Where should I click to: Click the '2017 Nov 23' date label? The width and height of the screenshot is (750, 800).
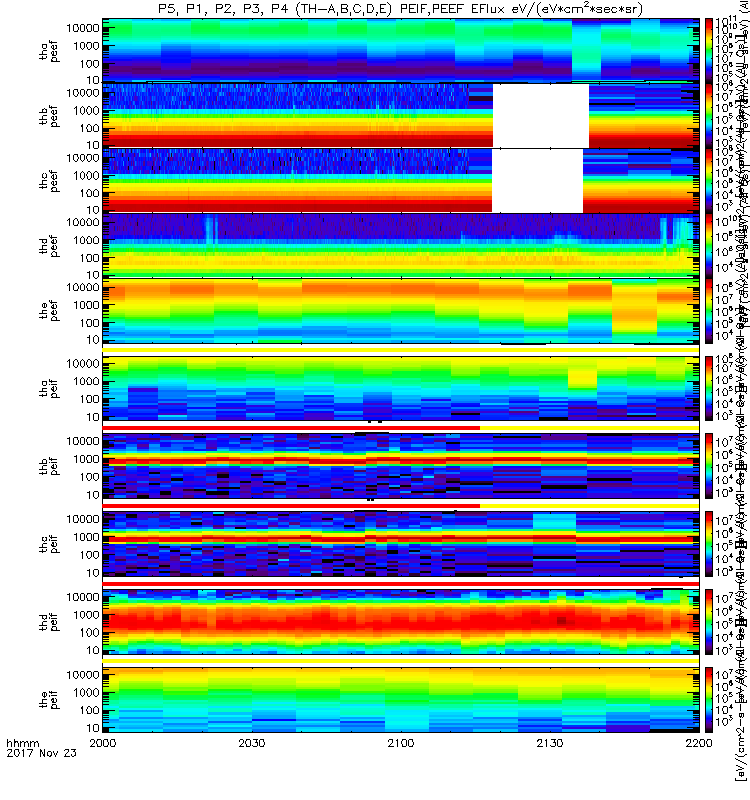[x=41, y=753]
